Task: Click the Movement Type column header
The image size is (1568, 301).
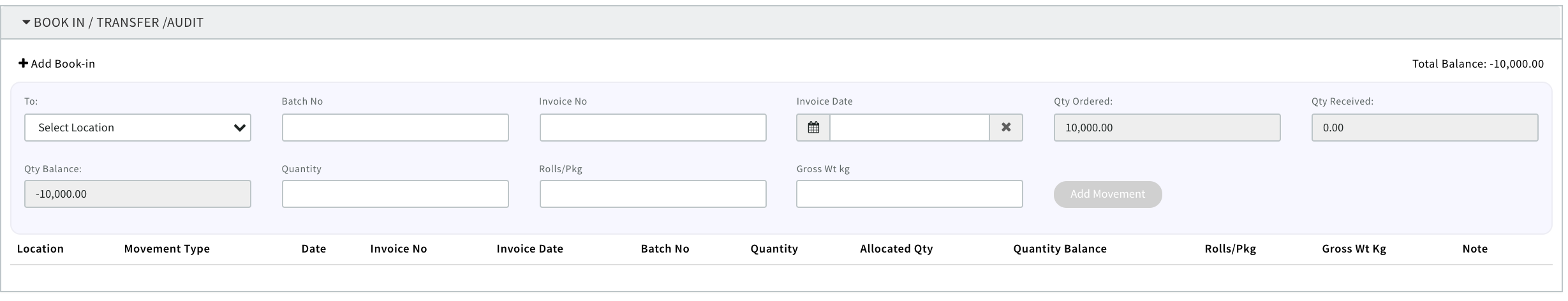Action: coord(167,249)
